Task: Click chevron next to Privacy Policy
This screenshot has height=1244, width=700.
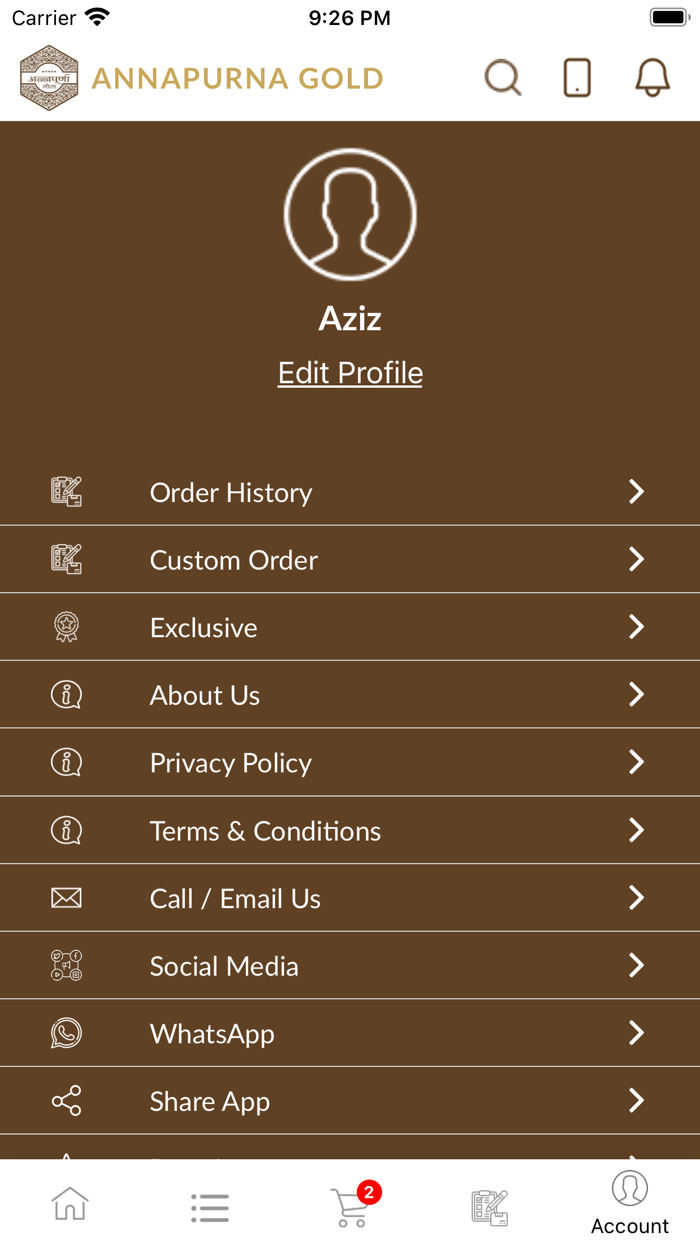Action: click(636, 762)
